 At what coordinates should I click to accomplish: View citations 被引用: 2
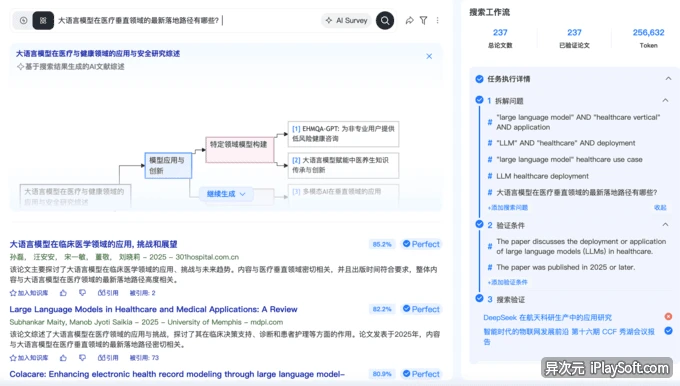pos(142,293)
